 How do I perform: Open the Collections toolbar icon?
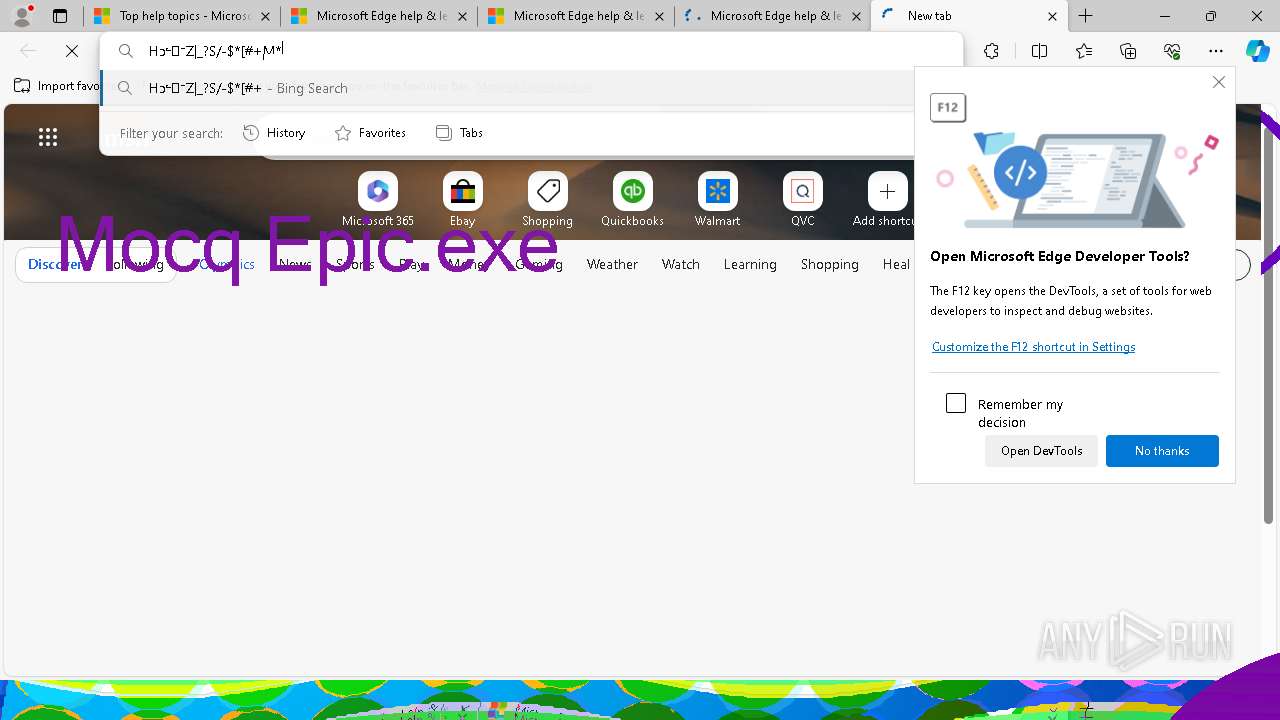point(1128,51)
